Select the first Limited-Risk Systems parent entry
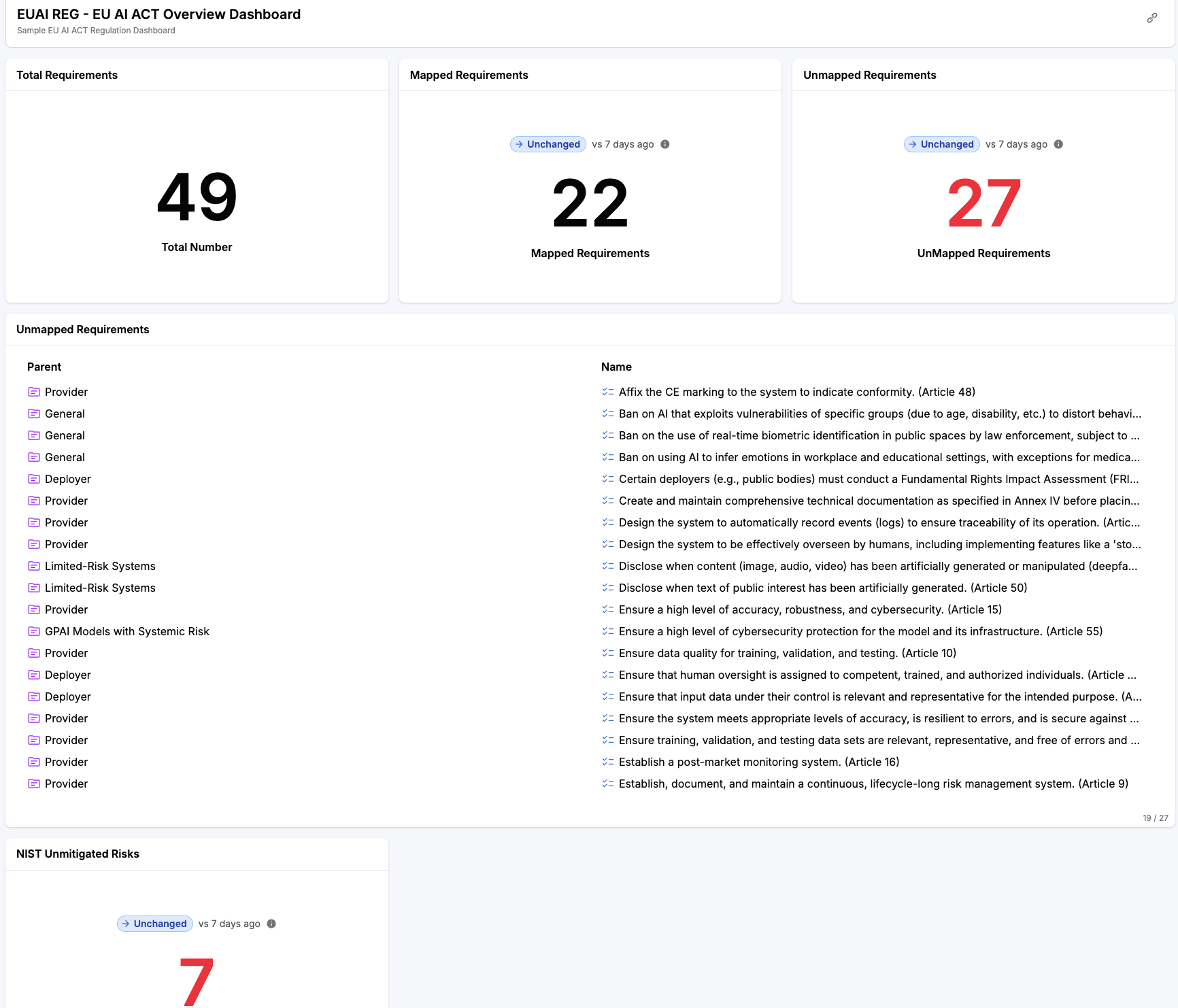 [x=99, y=566]
